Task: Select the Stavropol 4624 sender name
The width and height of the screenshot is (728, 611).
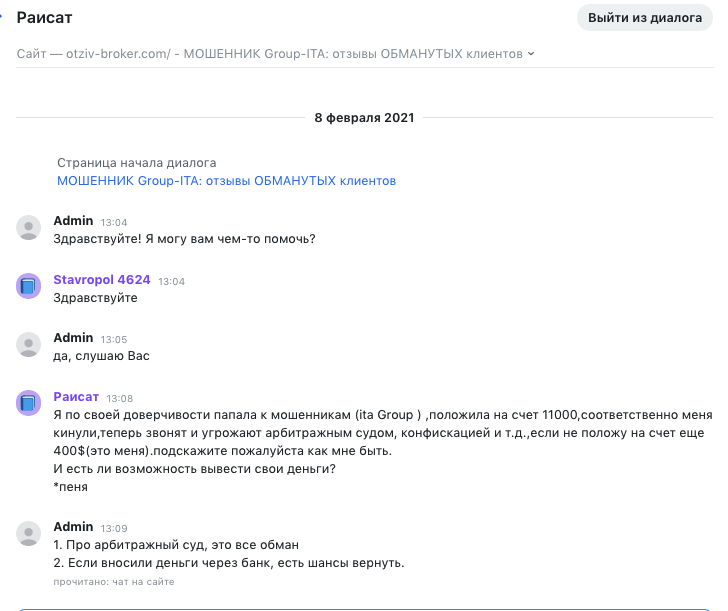Action: [x=102, y=280]
